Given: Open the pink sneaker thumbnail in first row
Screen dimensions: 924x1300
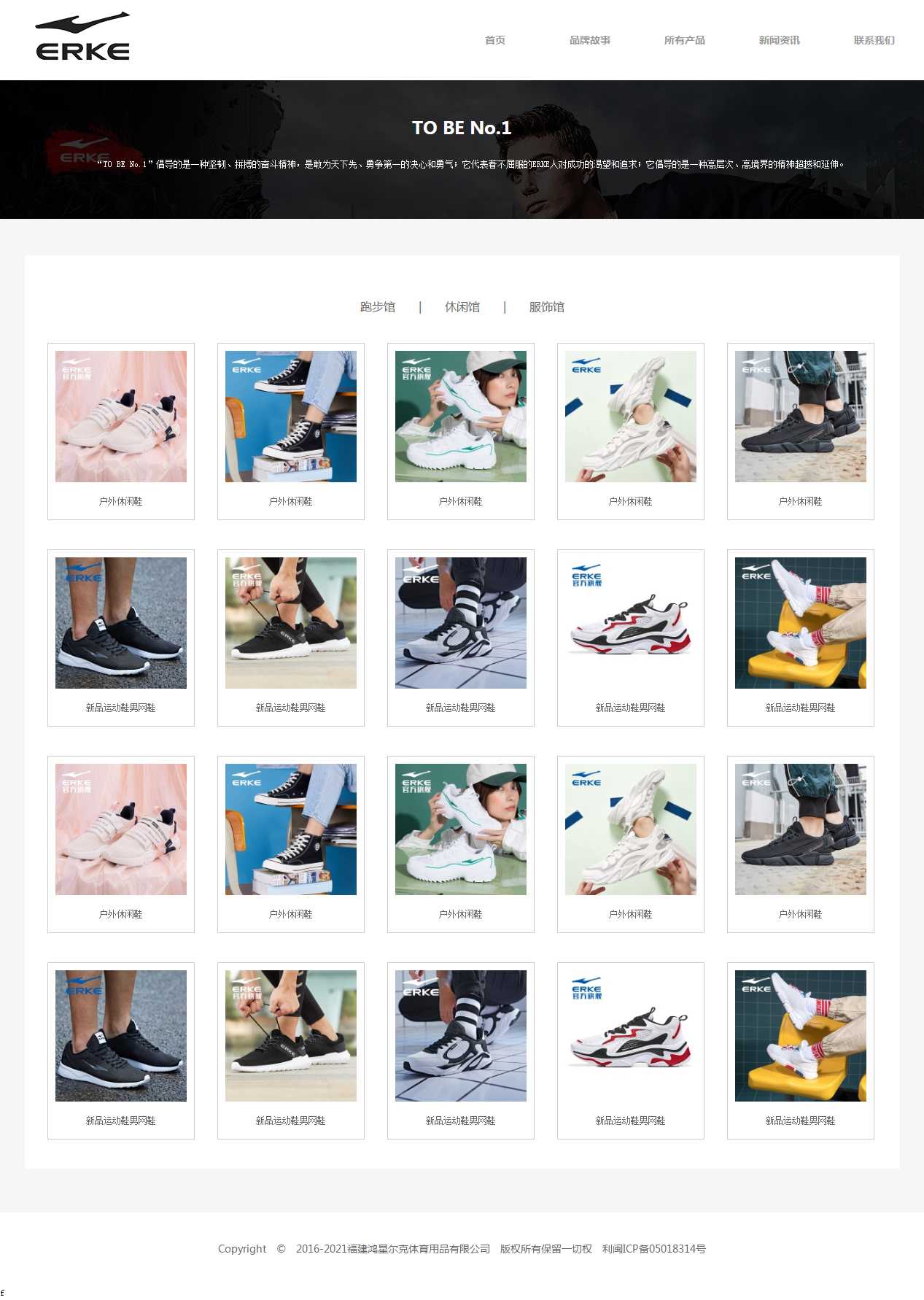Looking at the screenshot, I should click(x=121, y=417).
